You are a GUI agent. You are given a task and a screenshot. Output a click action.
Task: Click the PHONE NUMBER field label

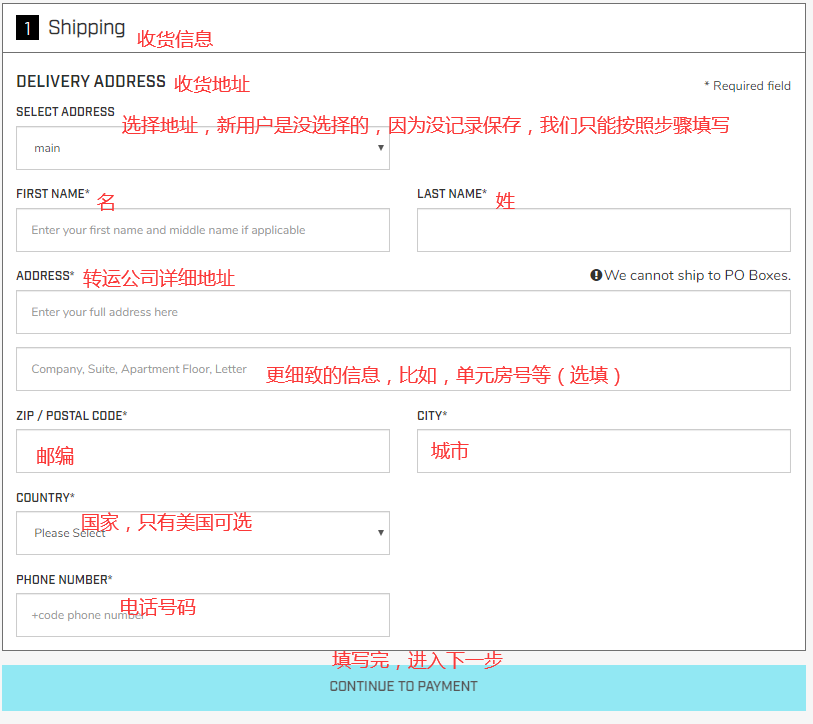(64, 580)
